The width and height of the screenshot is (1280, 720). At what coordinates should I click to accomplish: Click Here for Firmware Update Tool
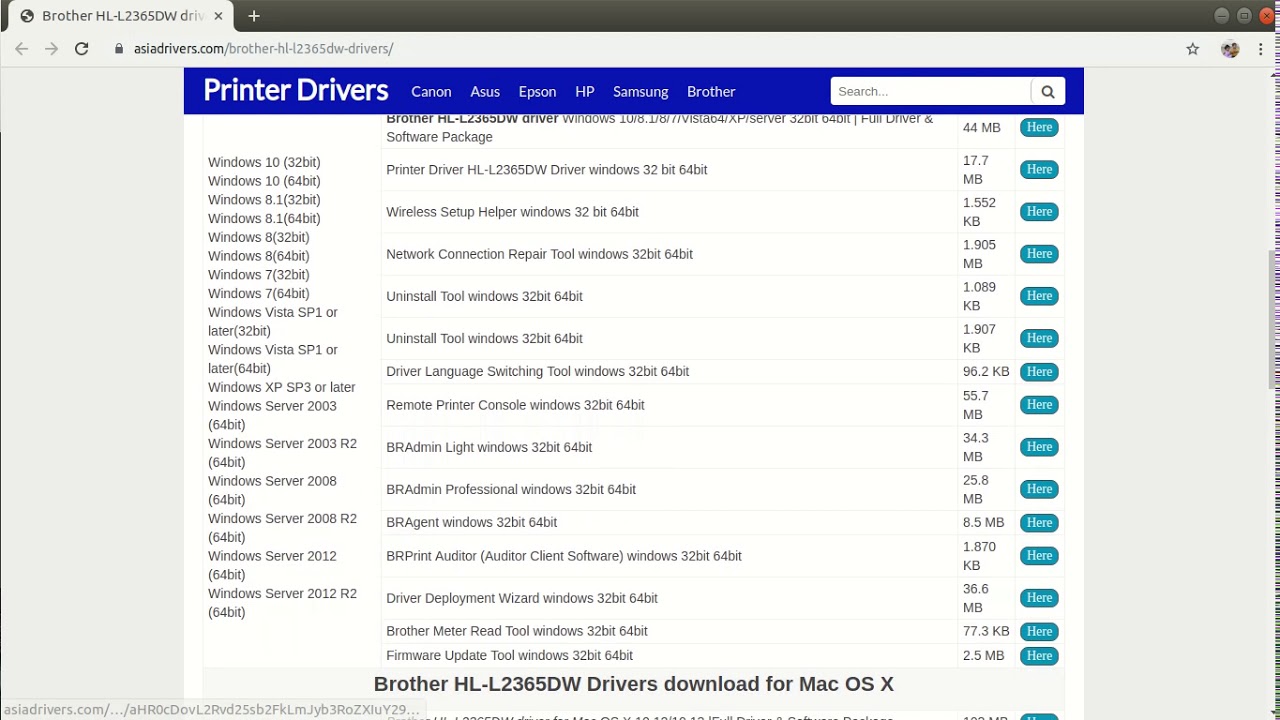(x=1039, y=655)
